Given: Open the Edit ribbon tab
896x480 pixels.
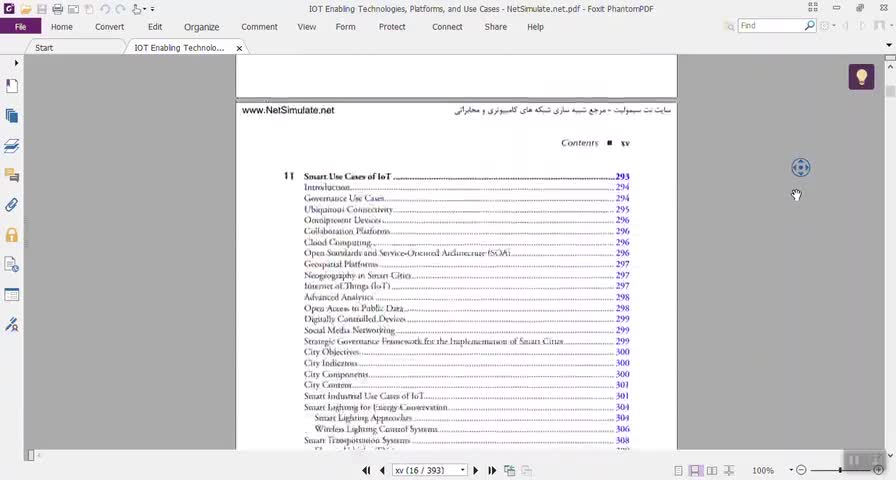Looking at the screenshot, I should click(155, 27).
